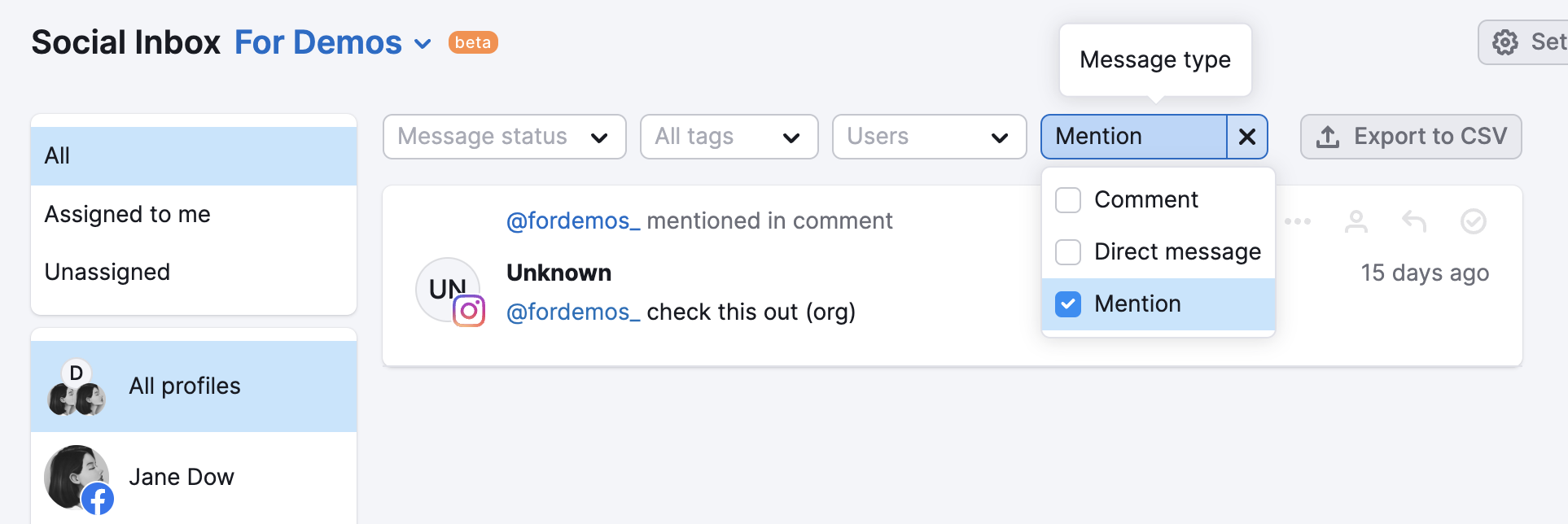Clear the Mention filter with the X
The height and width of the screenshot is (524, 1568).
pyautogui.click(x=1246, y=136)
